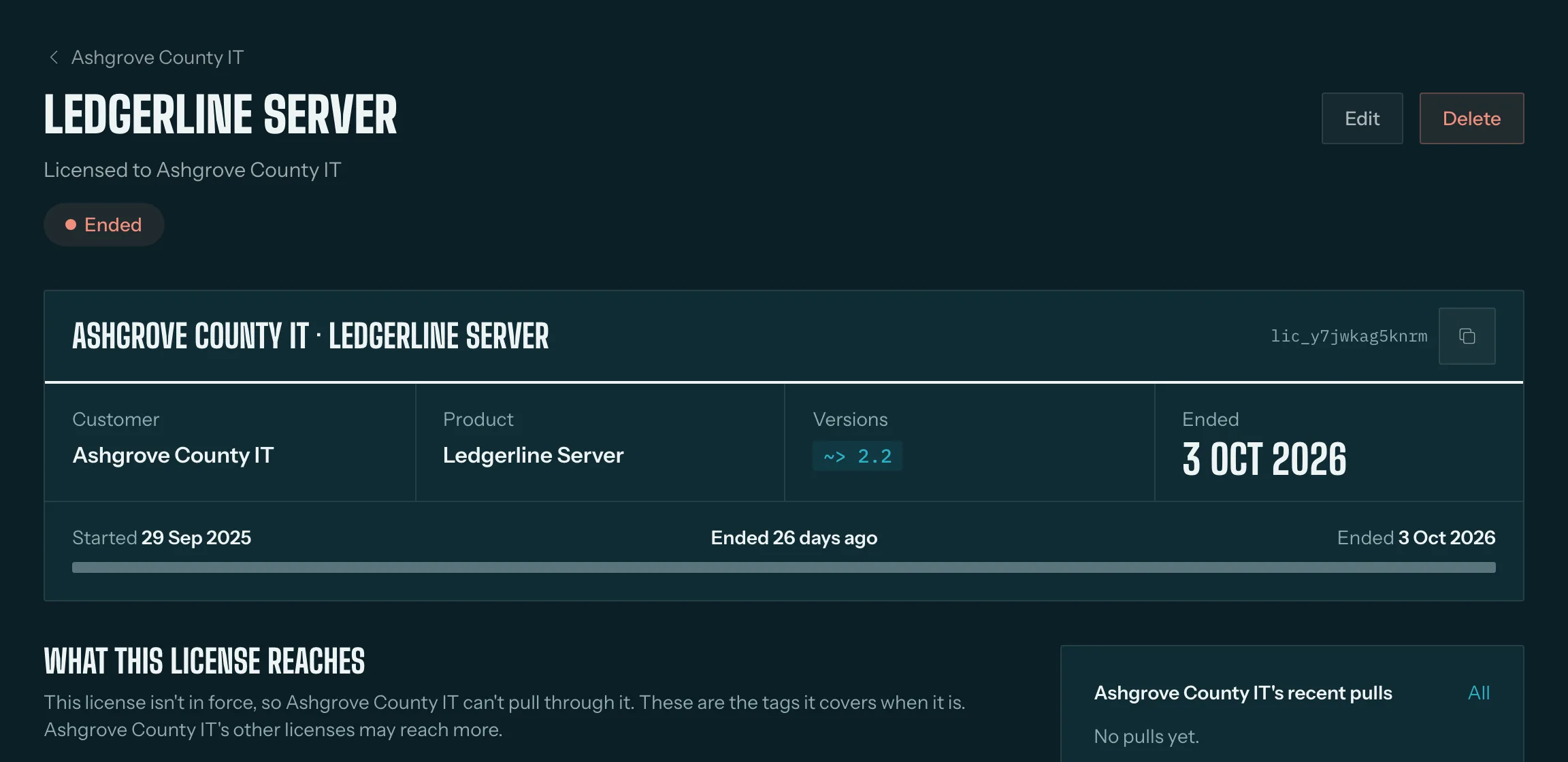The width and height of the screenshot is (1568, 762).
Task: Go back via the chevron arrow
Action: [54, 57]
